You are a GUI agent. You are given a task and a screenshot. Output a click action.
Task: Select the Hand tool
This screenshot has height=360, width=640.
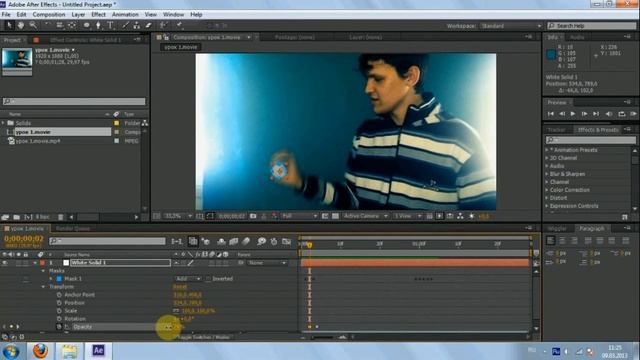21,25
